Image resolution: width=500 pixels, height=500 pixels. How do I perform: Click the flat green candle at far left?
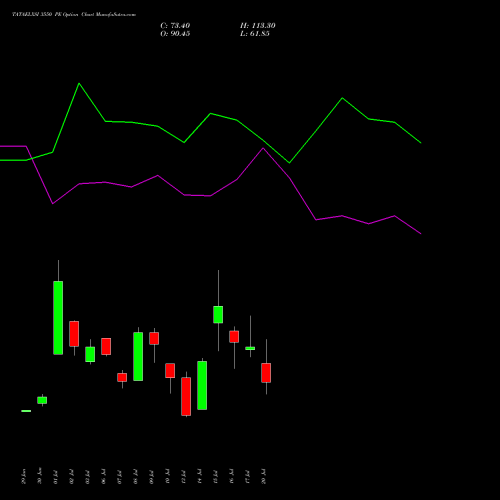click(26, 411)
